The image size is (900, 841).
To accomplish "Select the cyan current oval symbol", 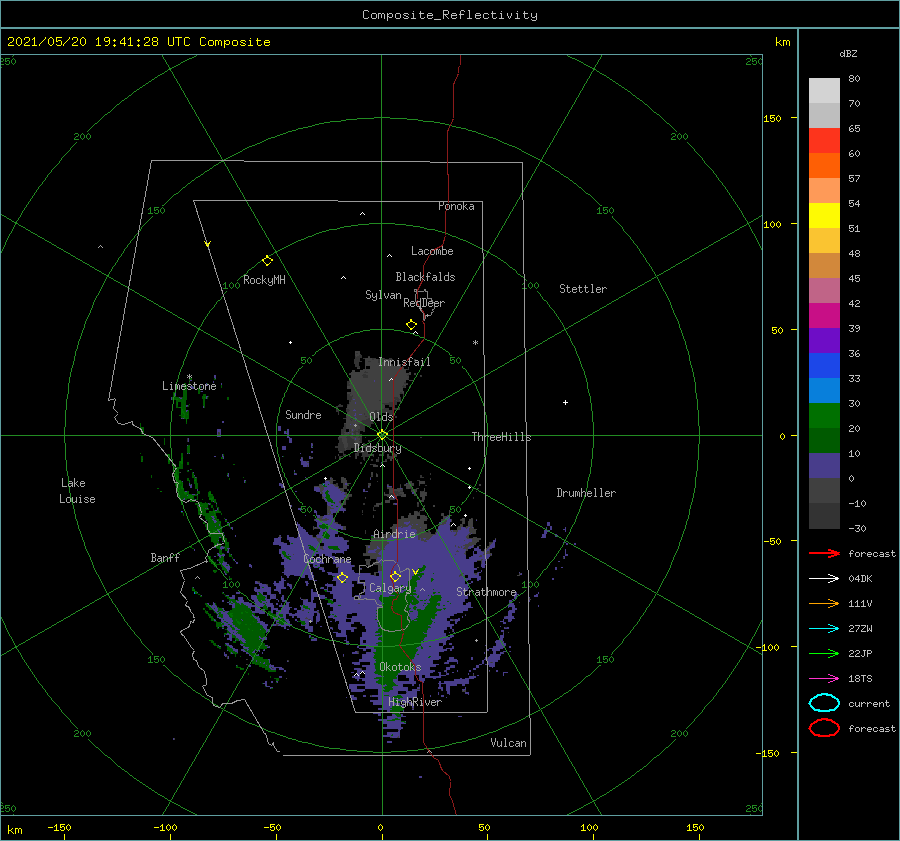I will tap(824, 703).
